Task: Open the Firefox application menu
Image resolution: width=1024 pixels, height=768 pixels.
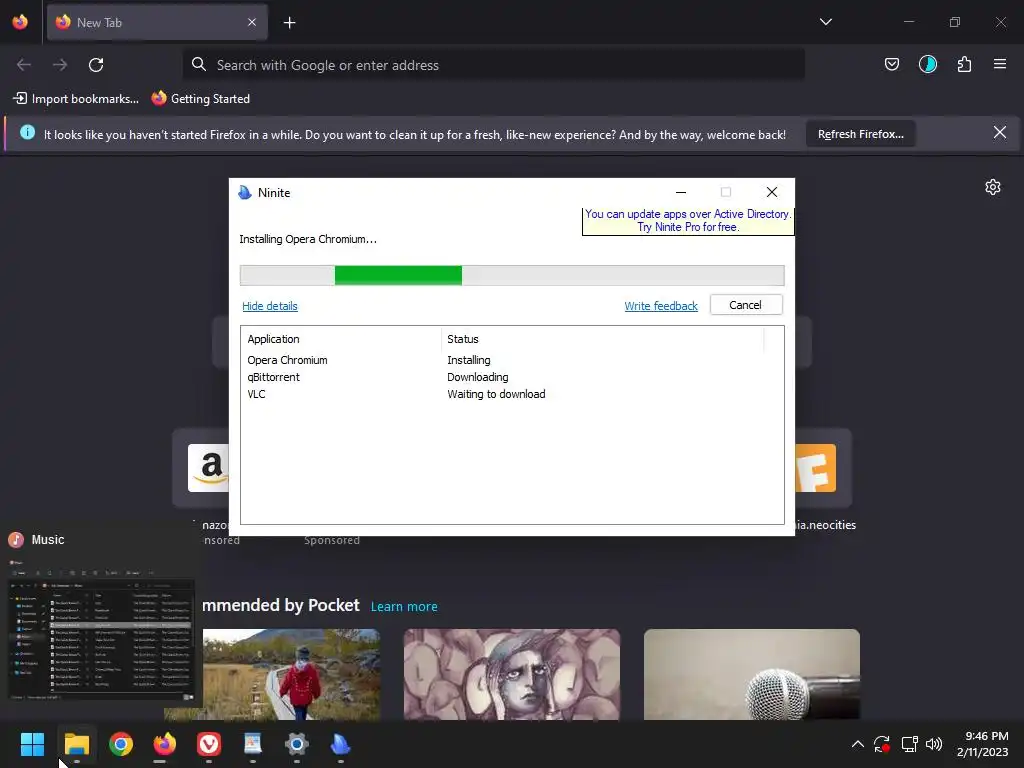Action: coord(1000,64)
